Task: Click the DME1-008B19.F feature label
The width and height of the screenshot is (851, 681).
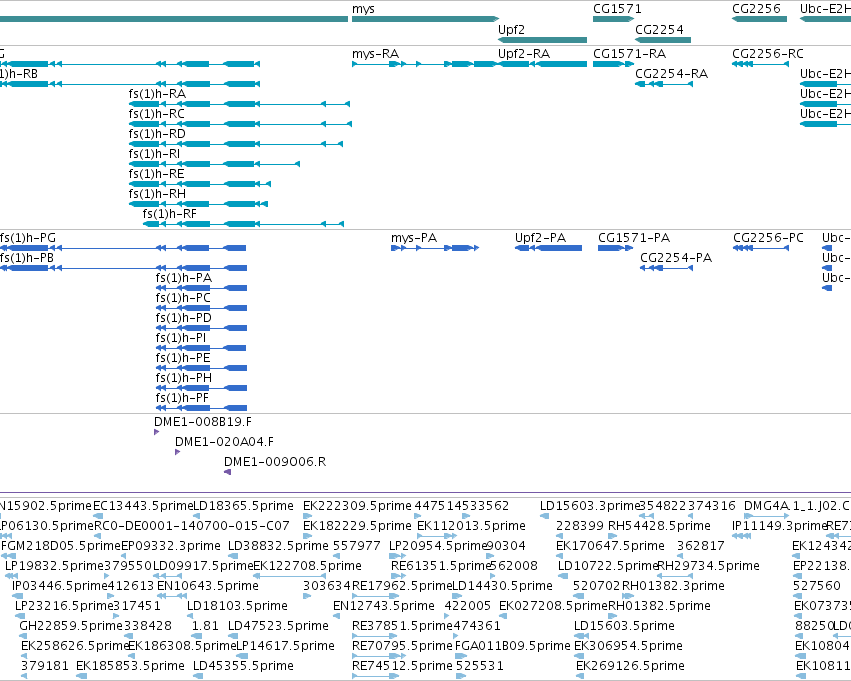Action: (x=203, y=422)
